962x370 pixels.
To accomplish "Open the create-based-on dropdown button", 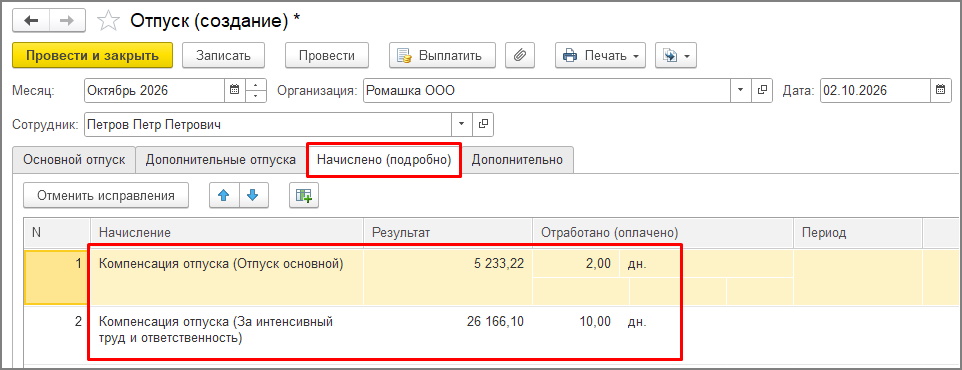I will (675, 55).
